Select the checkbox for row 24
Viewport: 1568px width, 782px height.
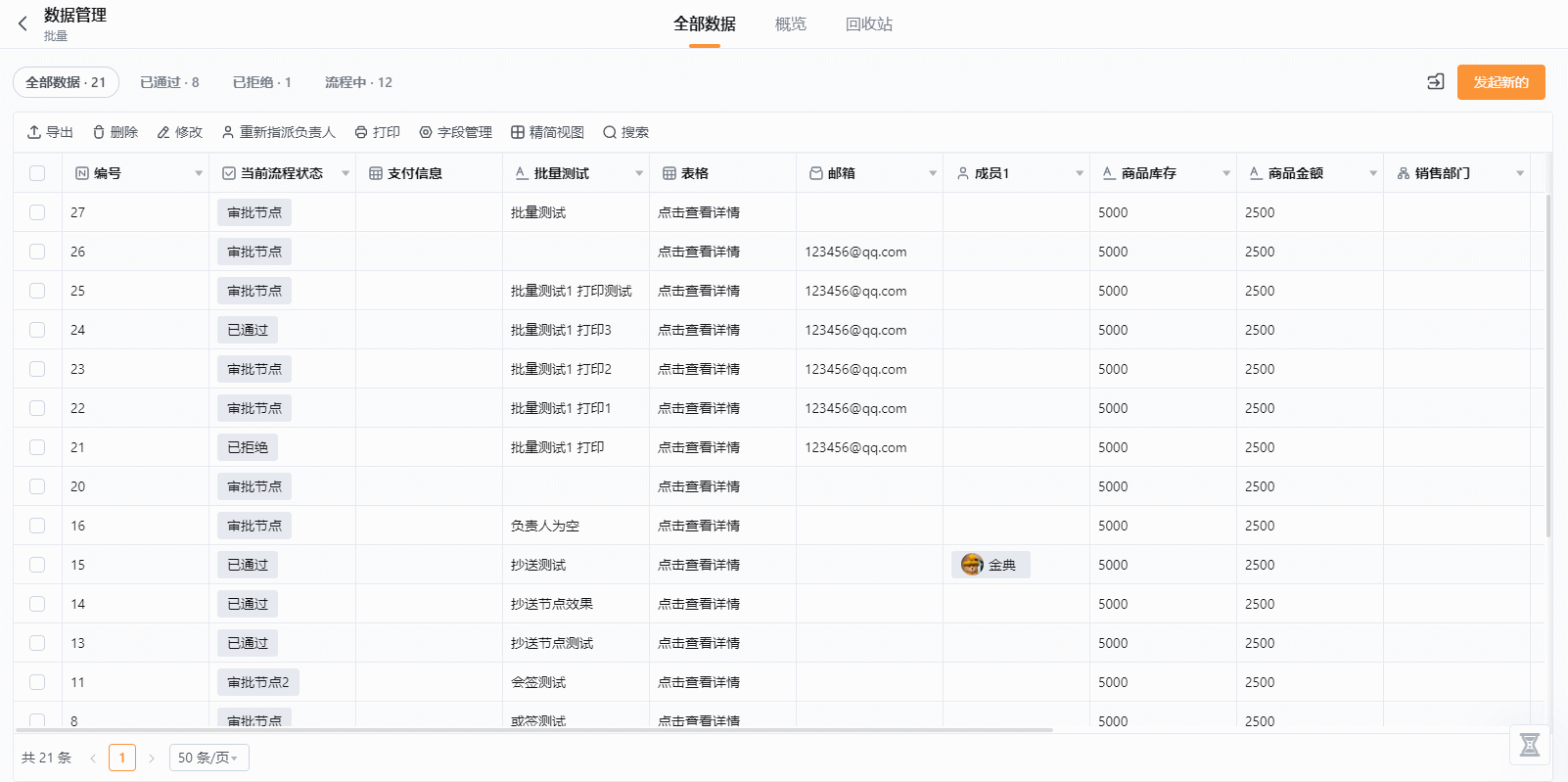(x=37, y=330)
